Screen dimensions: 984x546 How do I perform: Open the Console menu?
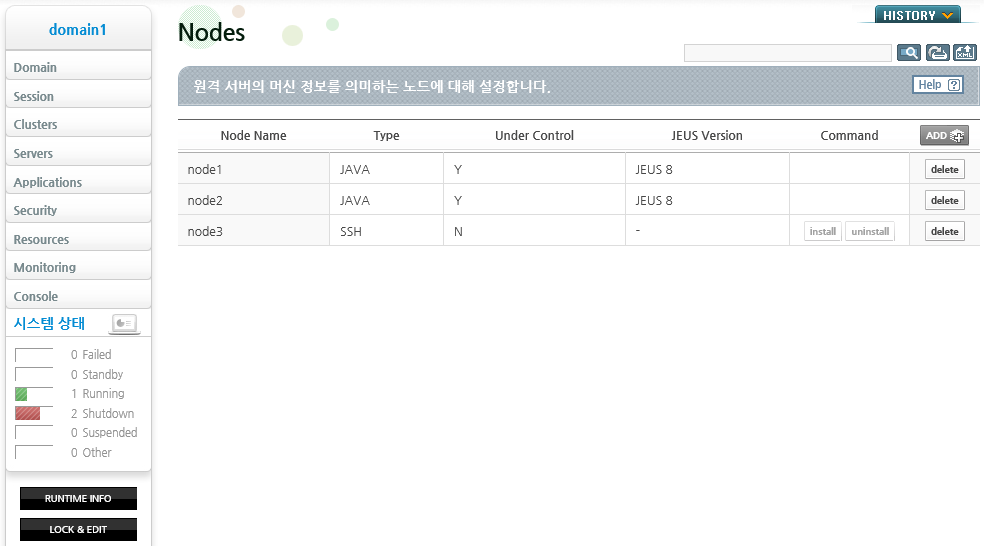(78, 296)
